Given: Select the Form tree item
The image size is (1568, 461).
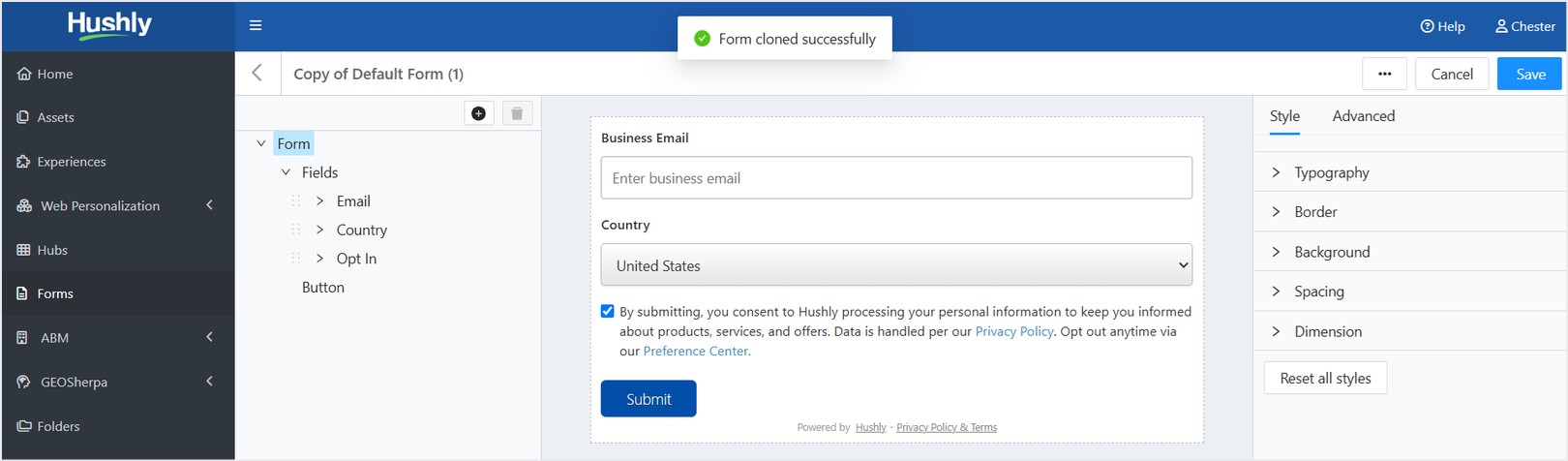Looking at the screenshot, I should tap(293, 144).
